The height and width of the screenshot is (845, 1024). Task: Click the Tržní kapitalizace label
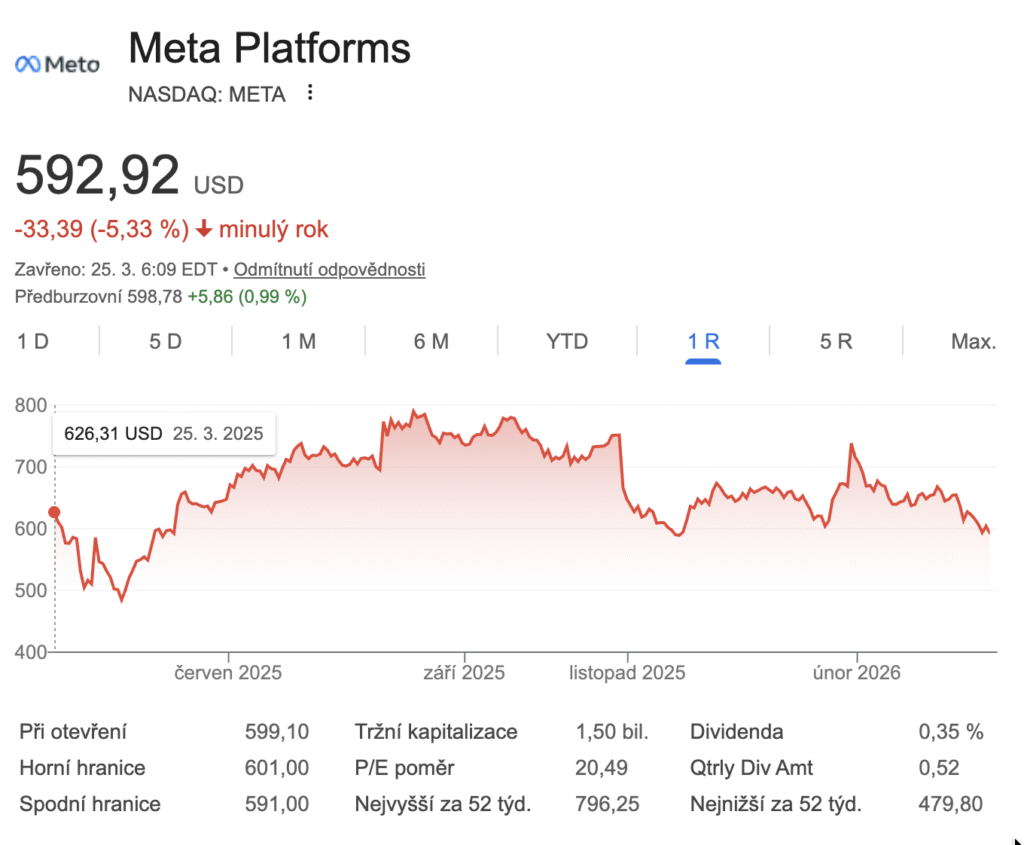coord(436,732)
